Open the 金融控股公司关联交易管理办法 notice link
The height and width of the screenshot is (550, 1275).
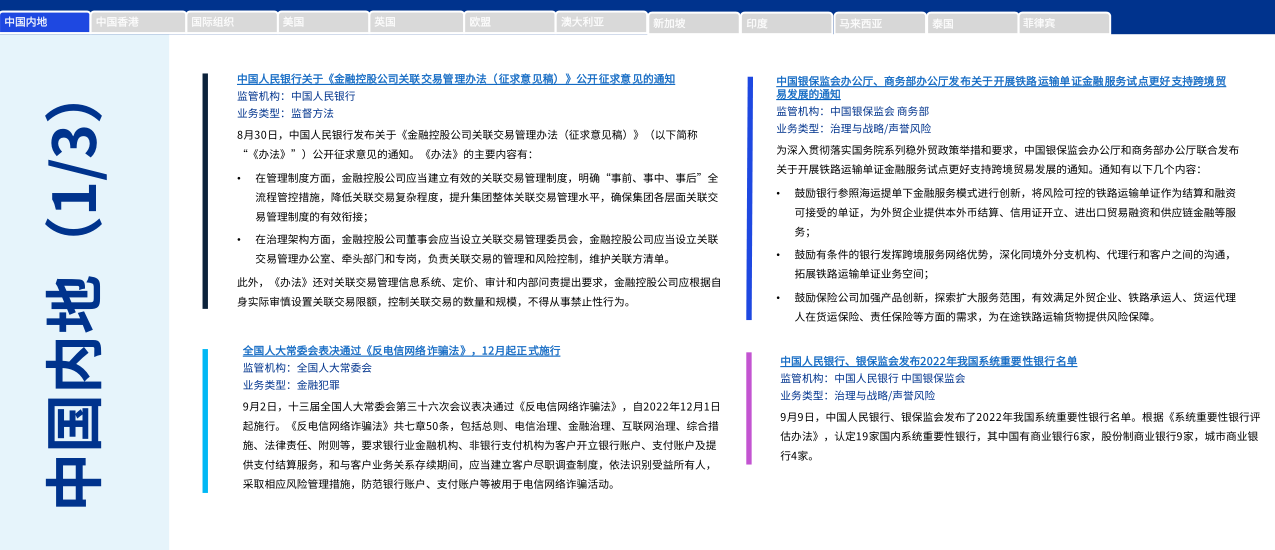(455, 79)
